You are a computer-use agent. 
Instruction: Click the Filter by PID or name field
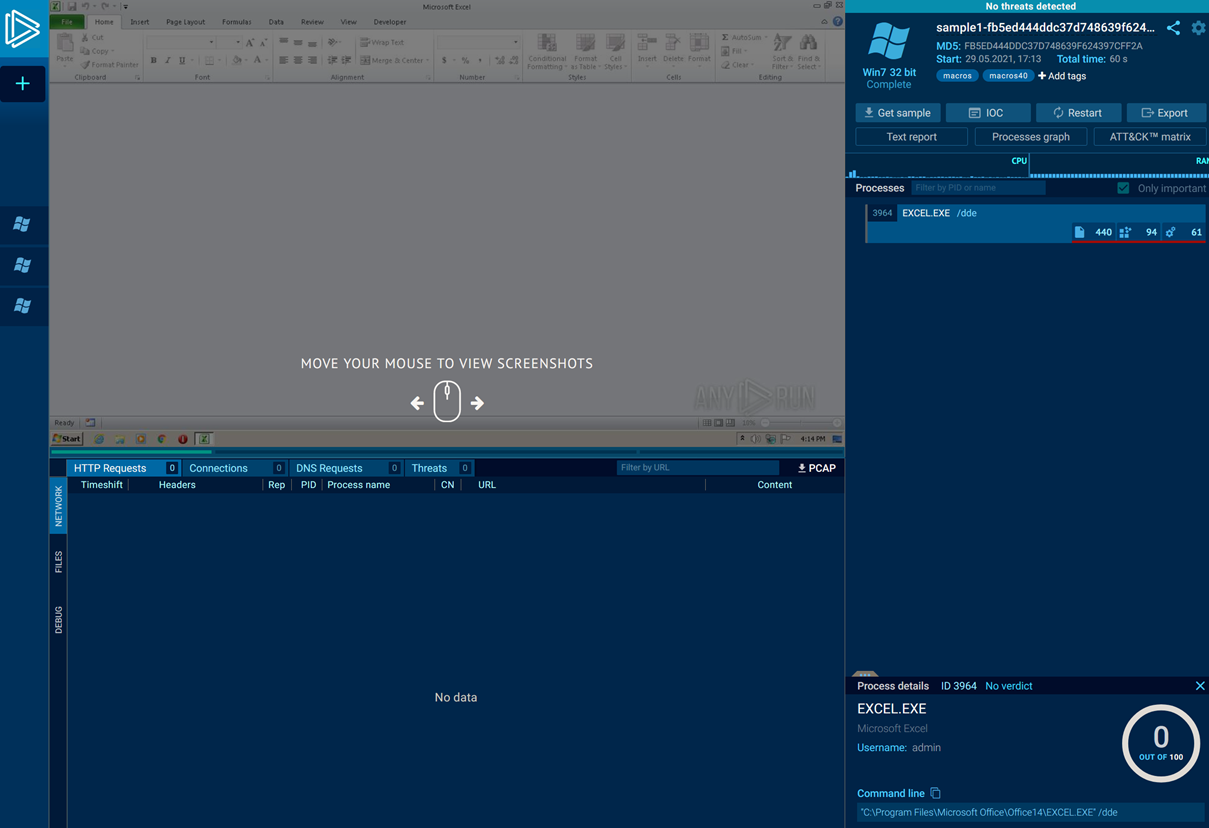[x=977, y=188]
